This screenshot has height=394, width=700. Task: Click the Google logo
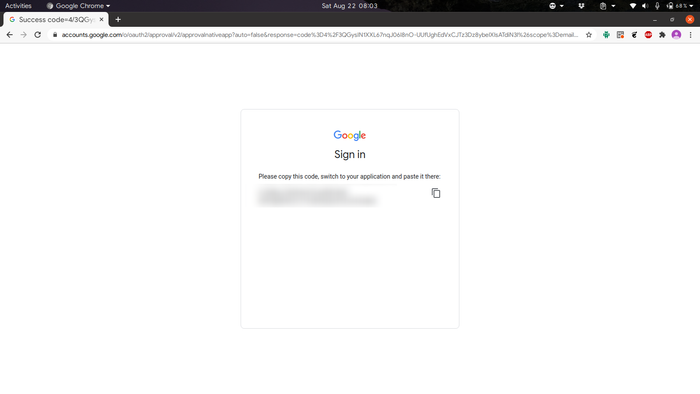click(x=350, y=135)
